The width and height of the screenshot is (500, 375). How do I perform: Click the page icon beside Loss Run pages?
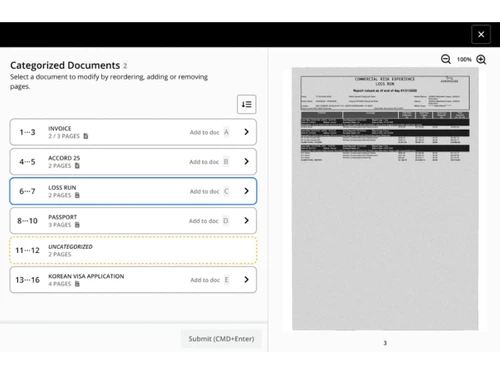click(77, 195)
